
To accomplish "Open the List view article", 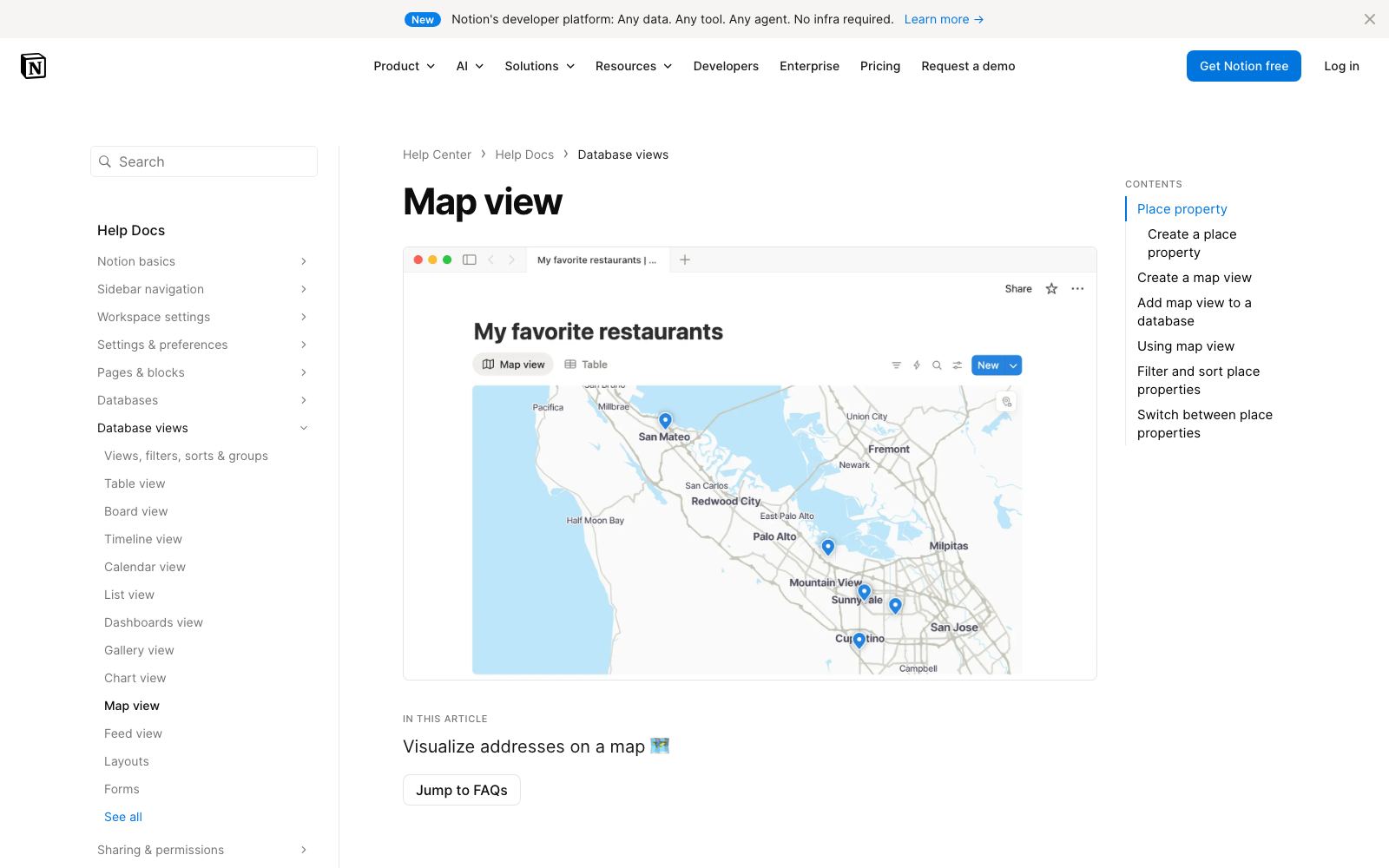I will click(129, 595).
